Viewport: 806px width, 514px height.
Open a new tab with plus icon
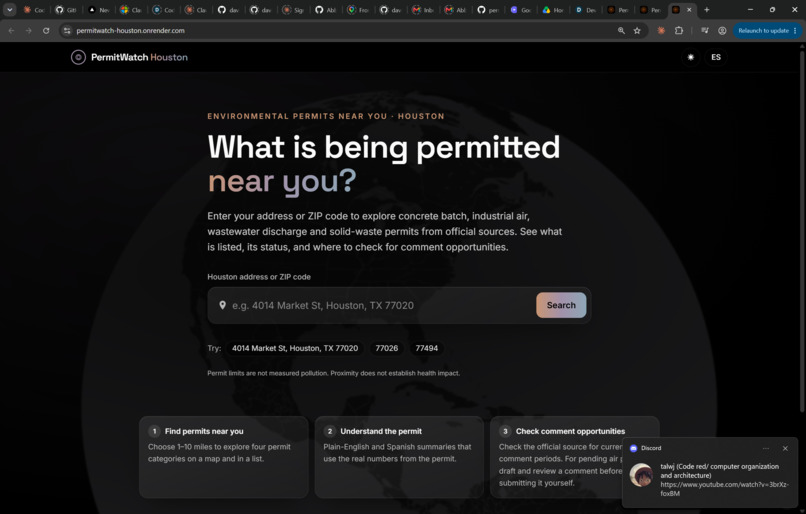pyautogui.click(x=707, y=10)
